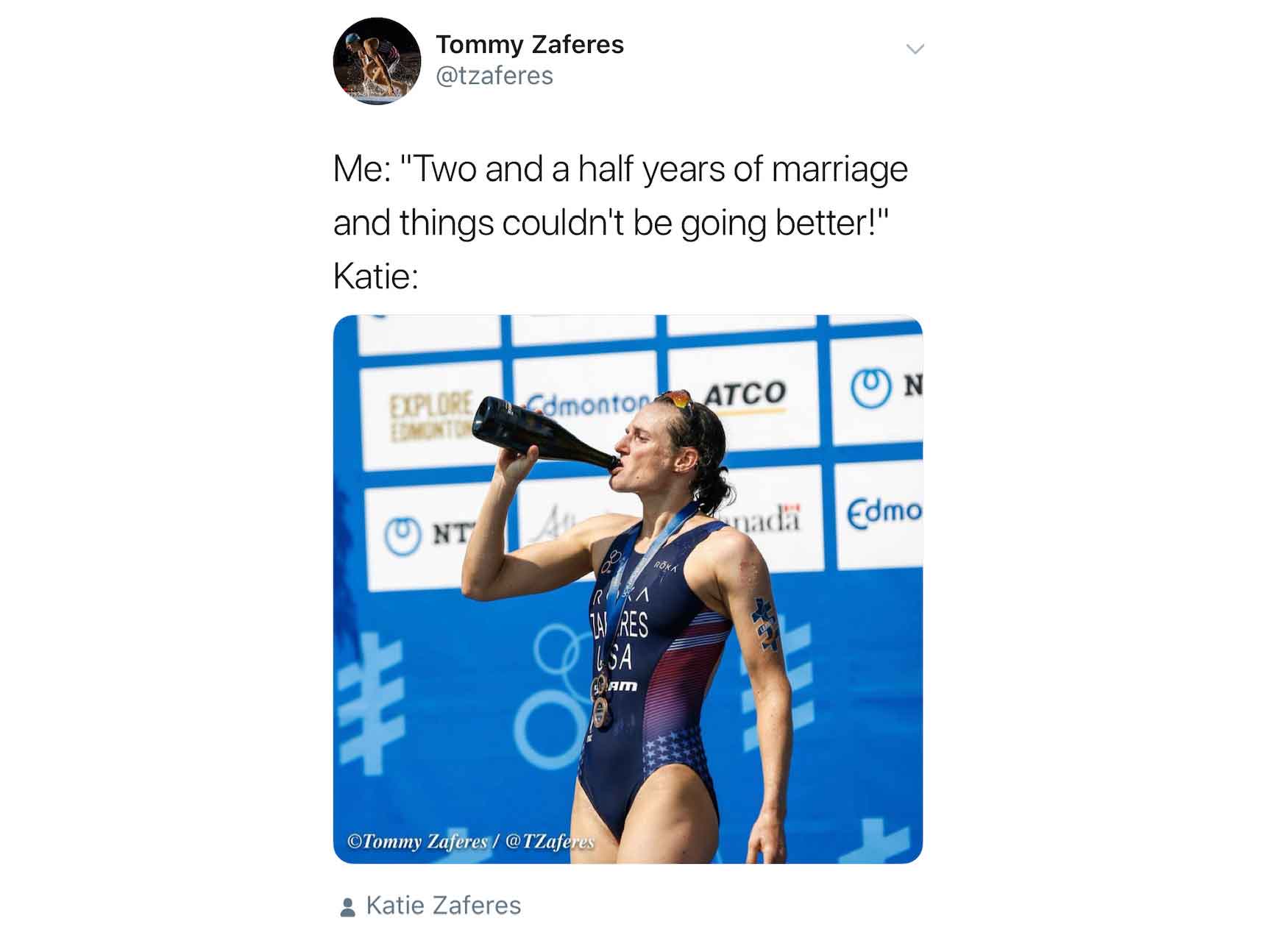This screenshot has height=952, width=1270.
Task: Click the sunglasses on athlete's head
Action: click(x=675, y=399)
